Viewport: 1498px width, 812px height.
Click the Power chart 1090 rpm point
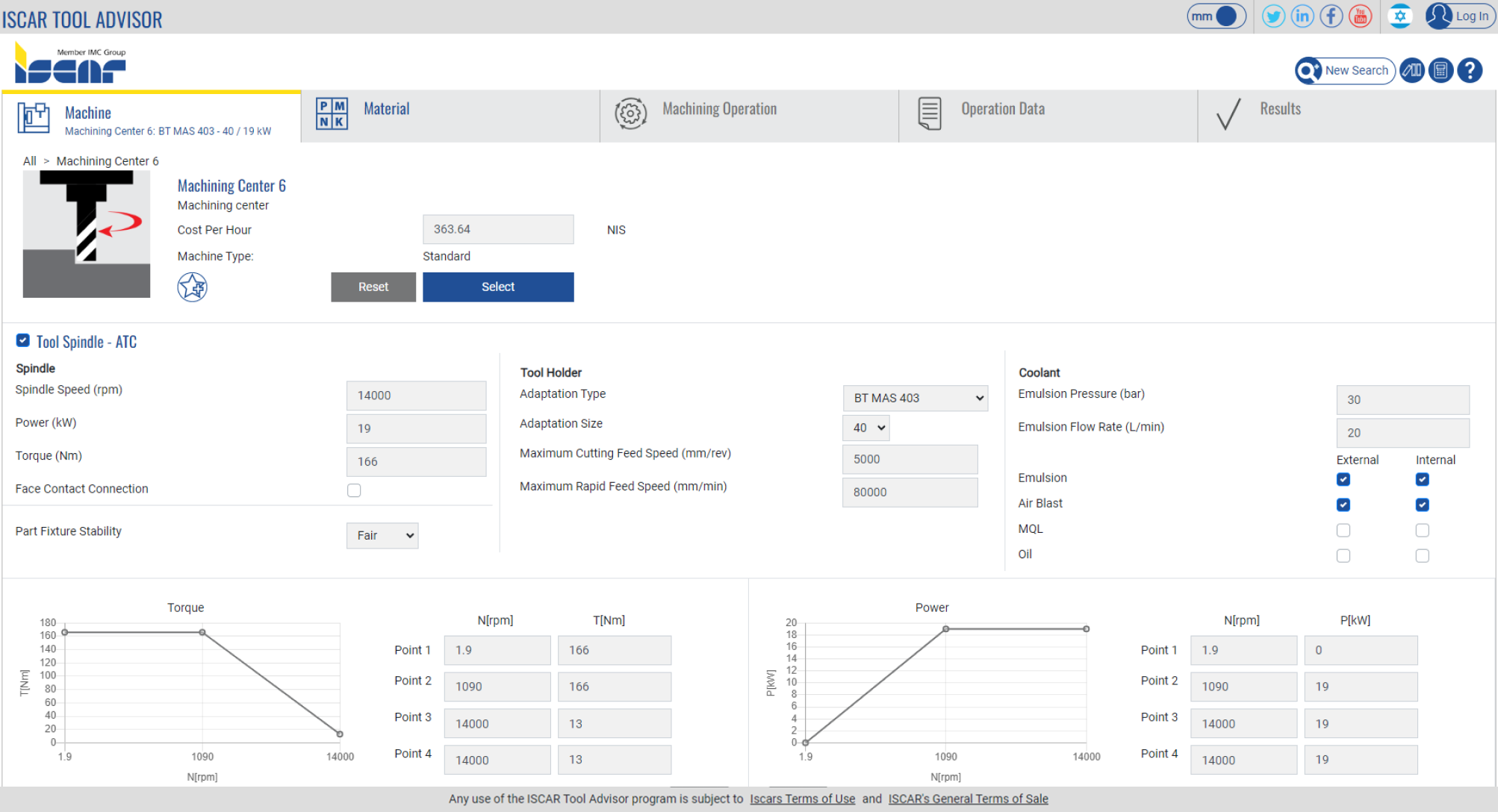click(x=945, y=629)
